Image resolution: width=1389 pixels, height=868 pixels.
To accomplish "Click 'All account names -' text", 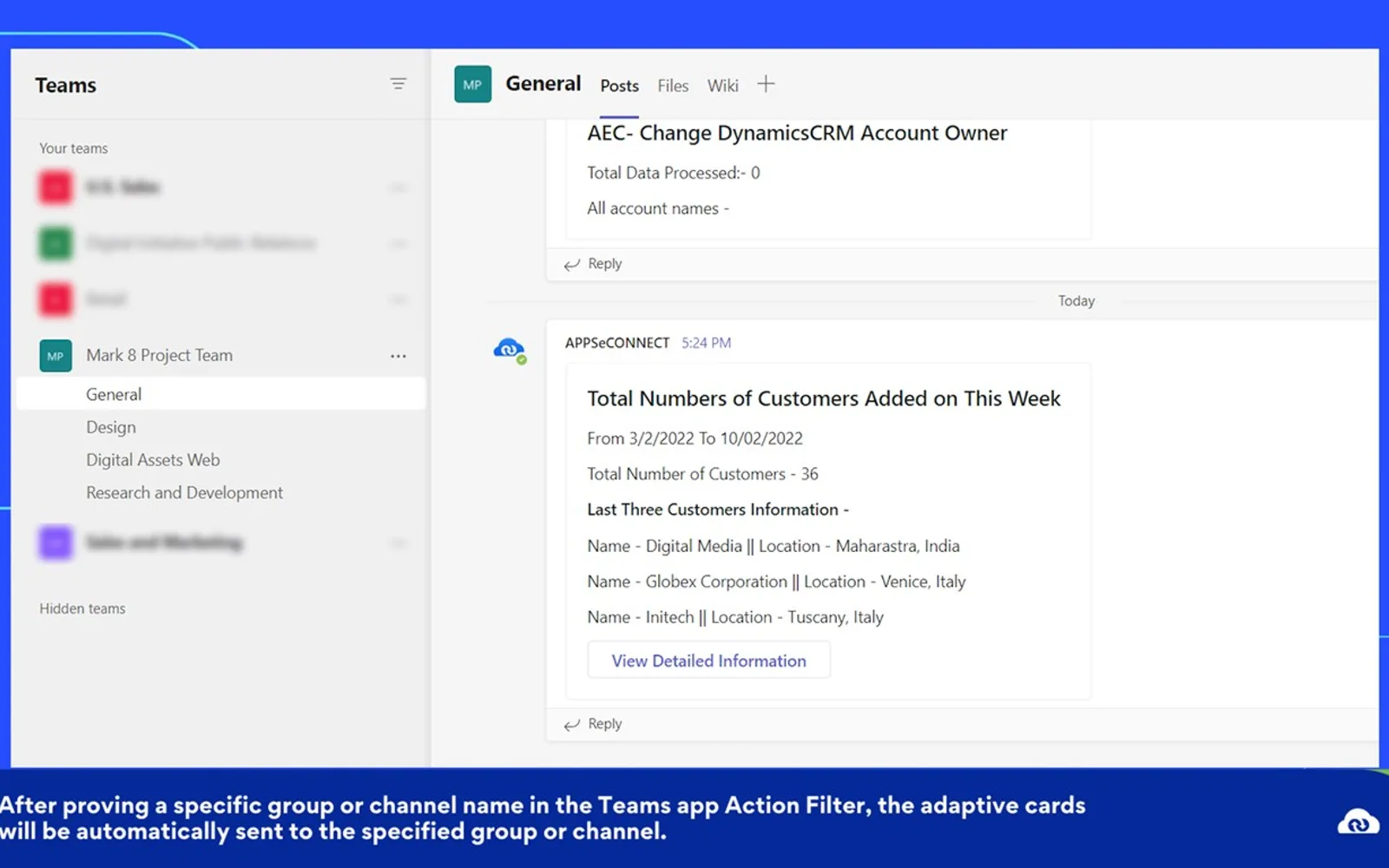I will (x=658, y=208).
